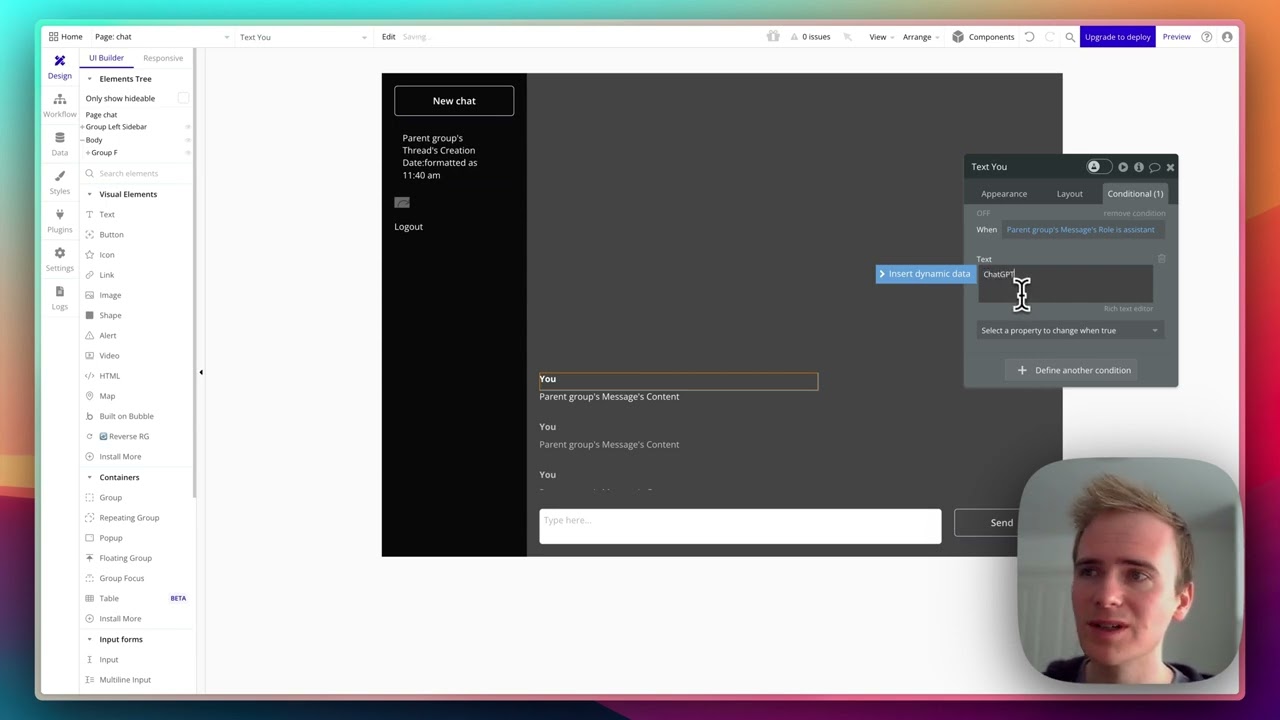Toggle the Text You panel avatar switch

coord(1098,167)
